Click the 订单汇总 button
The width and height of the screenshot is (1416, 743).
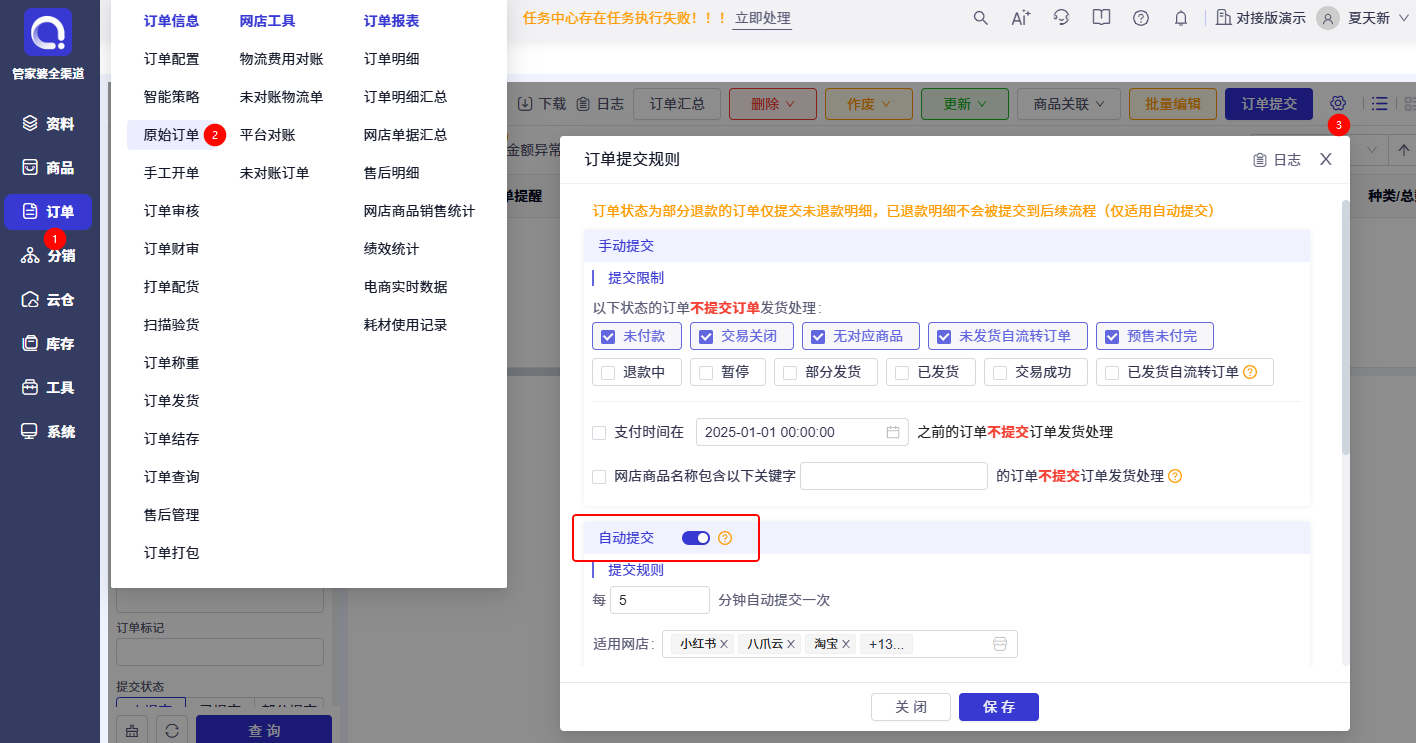point(677,104)
